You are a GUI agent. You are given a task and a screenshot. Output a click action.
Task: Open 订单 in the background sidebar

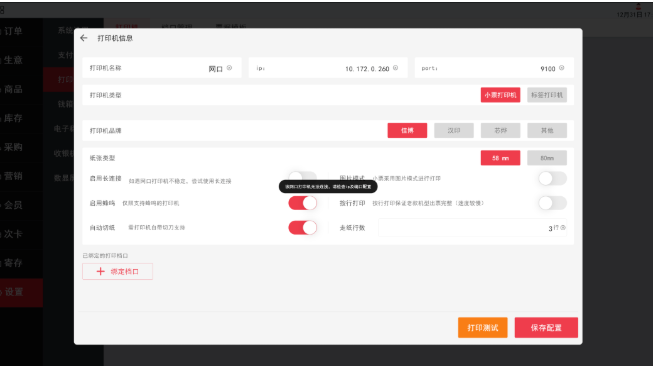tap(12, 31)
